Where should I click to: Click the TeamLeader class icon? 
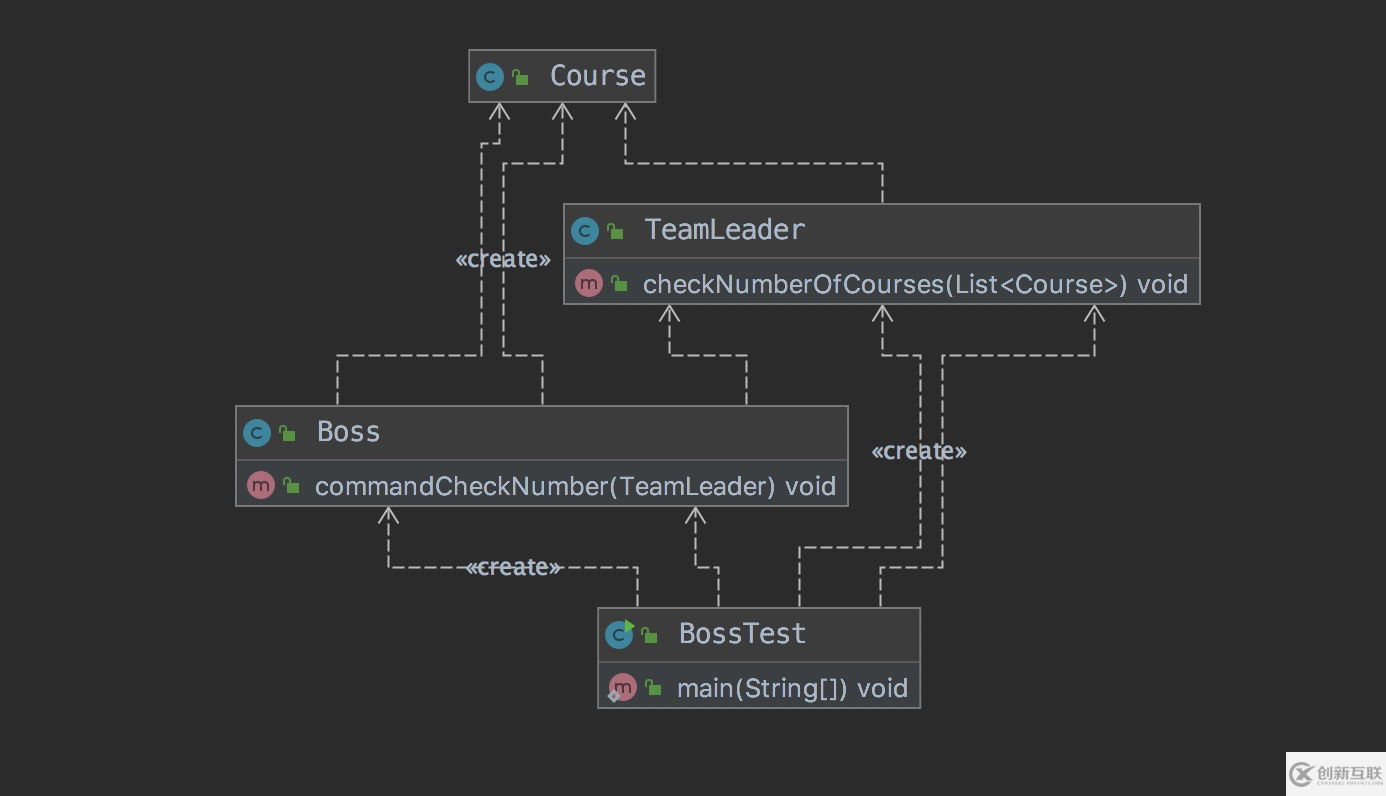pyautogui.click(x=584, y=231)
